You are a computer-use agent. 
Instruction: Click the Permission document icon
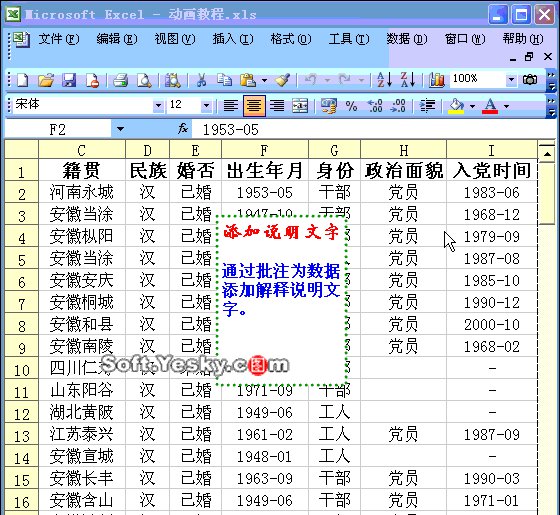click(92, 80)
